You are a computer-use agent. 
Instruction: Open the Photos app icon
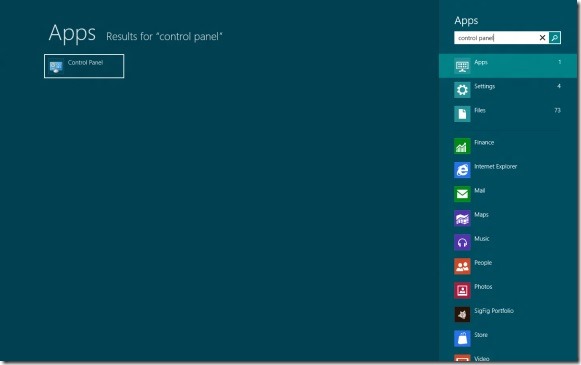click(462, 291)
